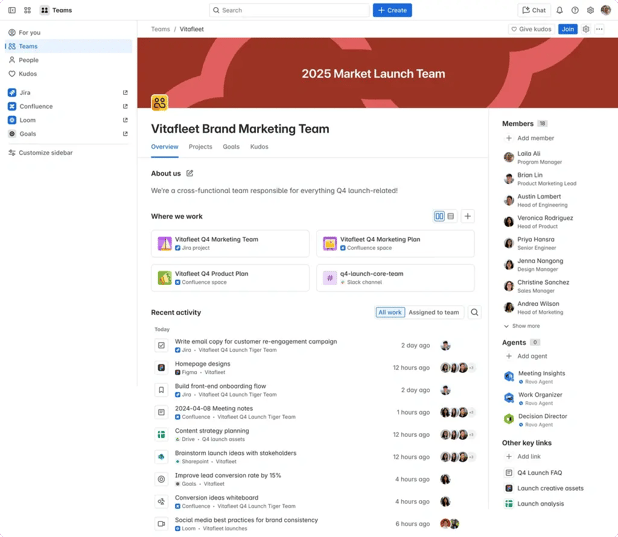Click the Search input field
The height and width of the screenshot is (537, 618).
click(x=289, y=10)
